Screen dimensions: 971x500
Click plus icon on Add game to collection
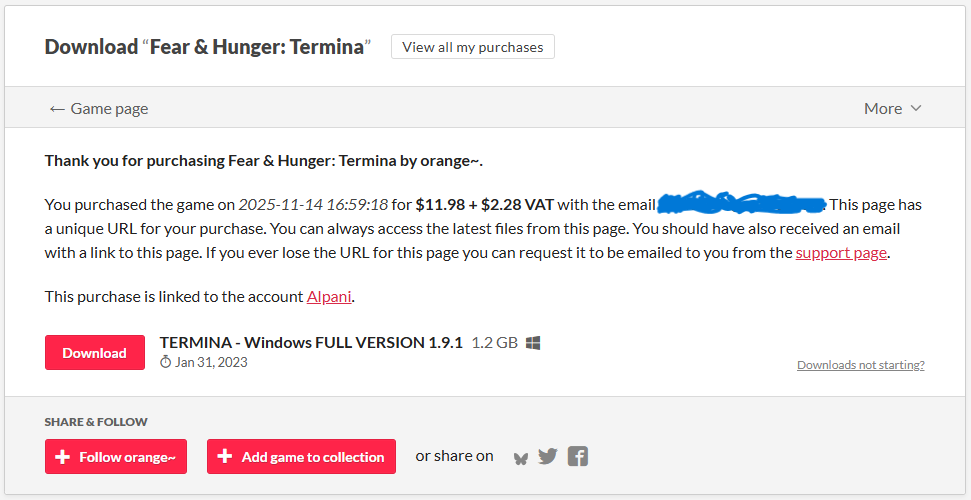(225, 457)
